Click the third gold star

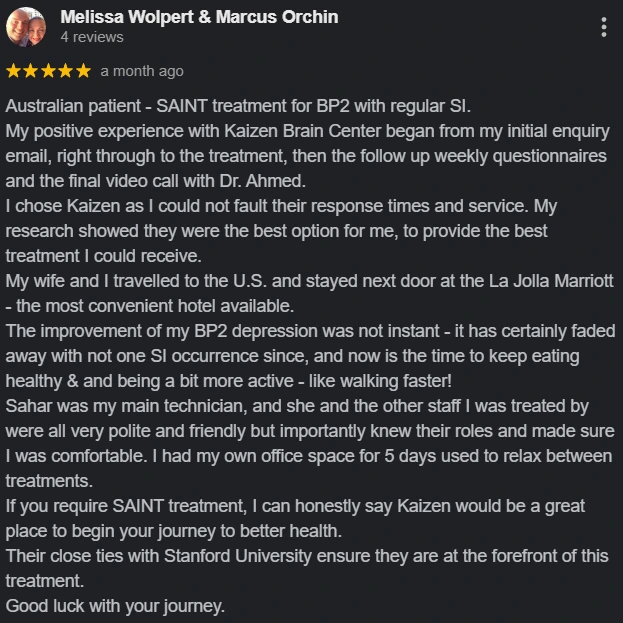(x=48, y=71)
